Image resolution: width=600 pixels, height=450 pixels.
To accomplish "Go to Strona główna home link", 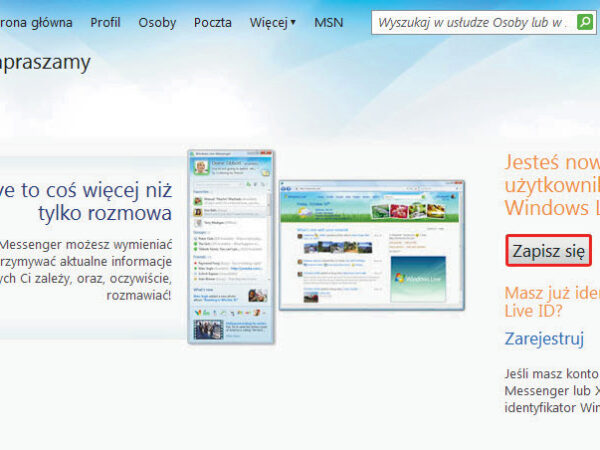I will 35,21.
